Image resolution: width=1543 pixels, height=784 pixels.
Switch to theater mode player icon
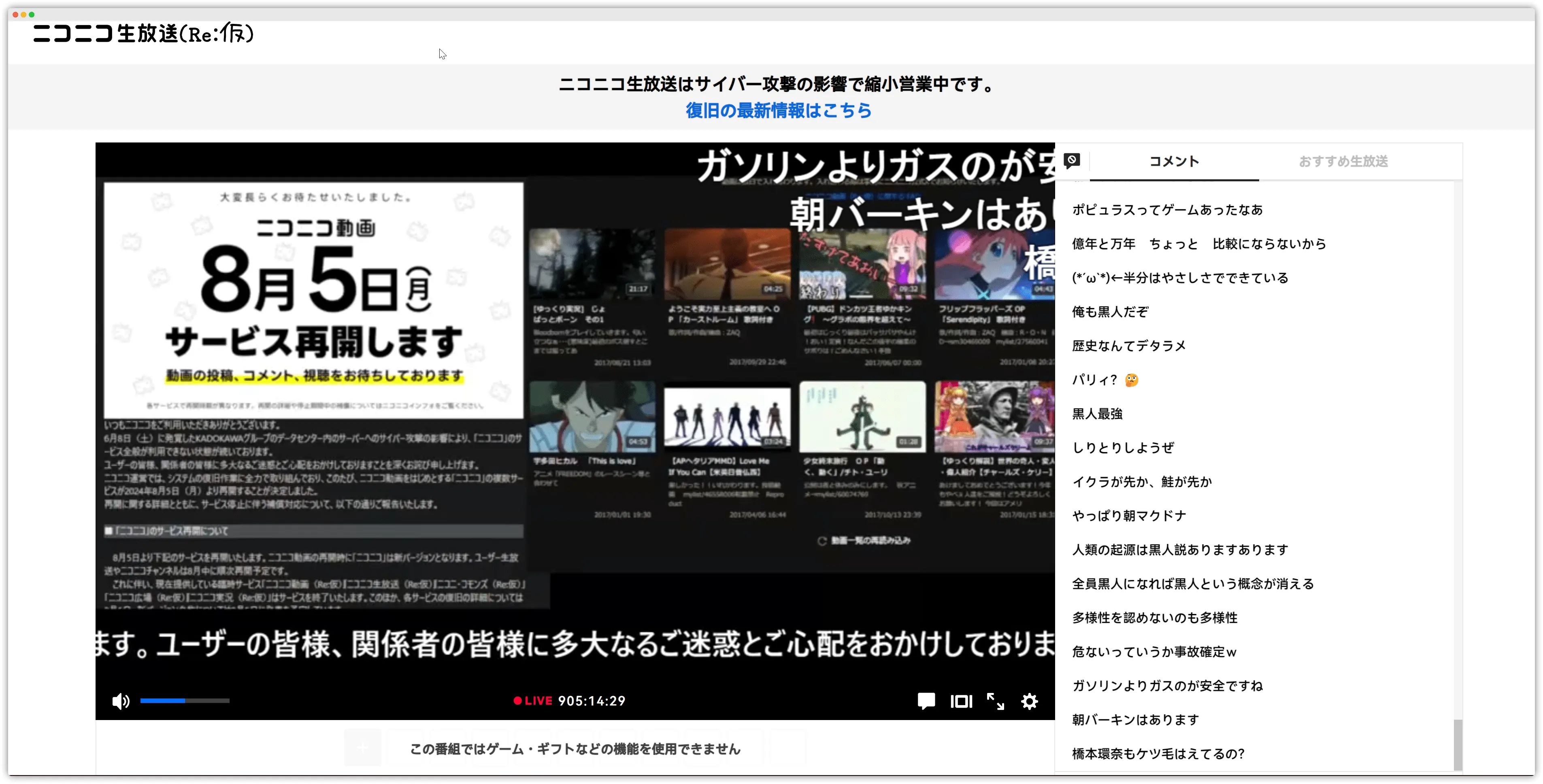click(961, 701)
